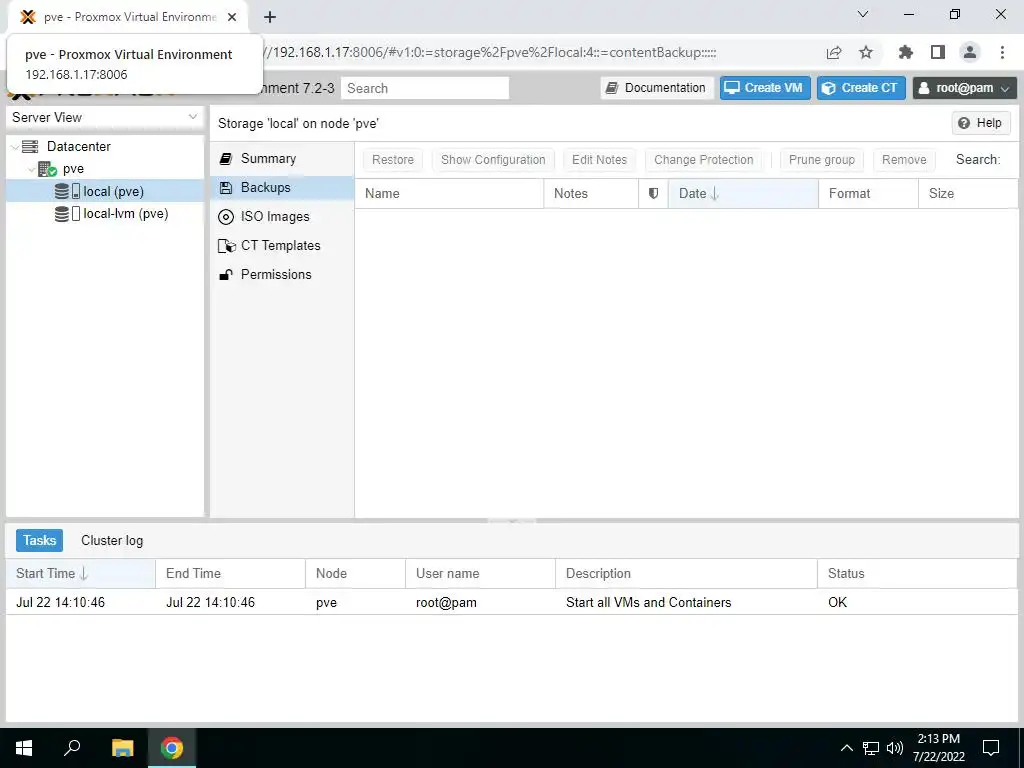Open Windows taskbar search

(72, 748)
